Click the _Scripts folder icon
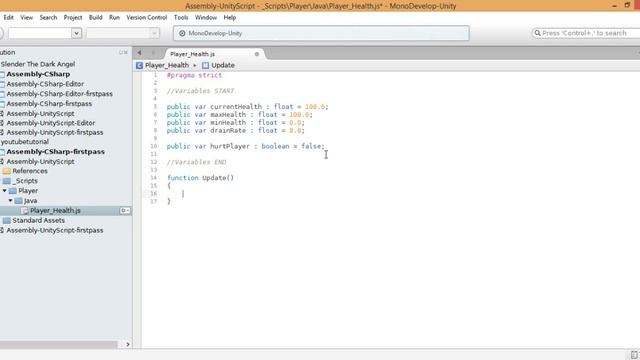The width and height of the screenshot is (640, 360). (7, 180)
